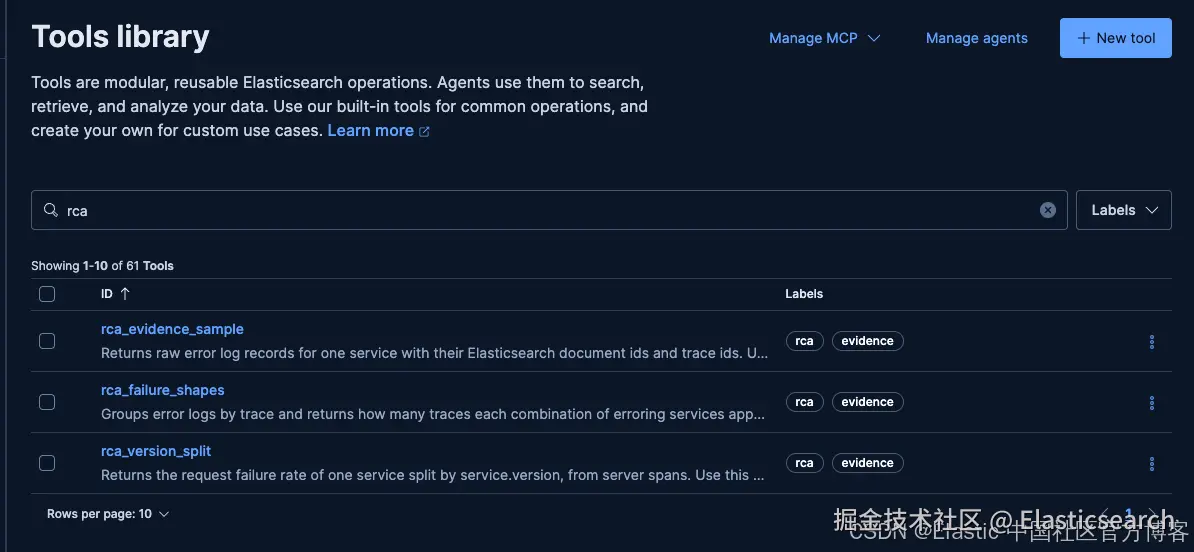
Task: Clear the search field with X icon
Action: click(1048, 210)
